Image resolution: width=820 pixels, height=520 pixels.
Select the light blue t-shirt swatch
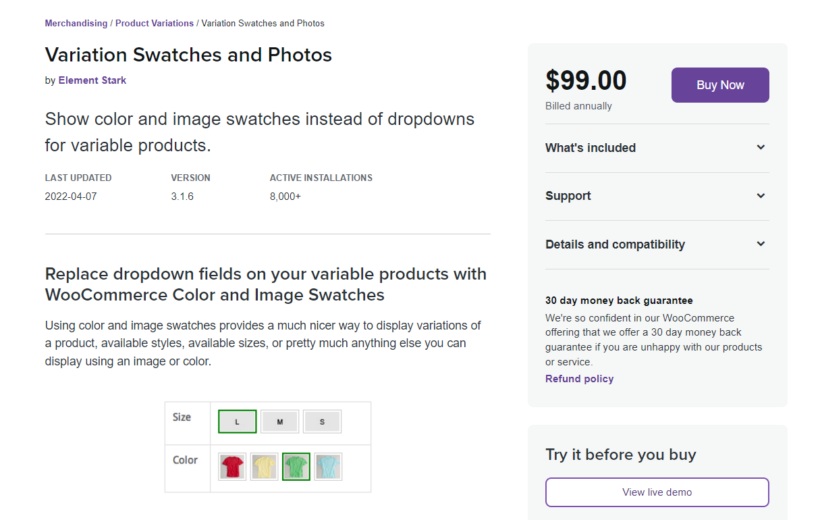pyautogui.click(x=328, y=466)
